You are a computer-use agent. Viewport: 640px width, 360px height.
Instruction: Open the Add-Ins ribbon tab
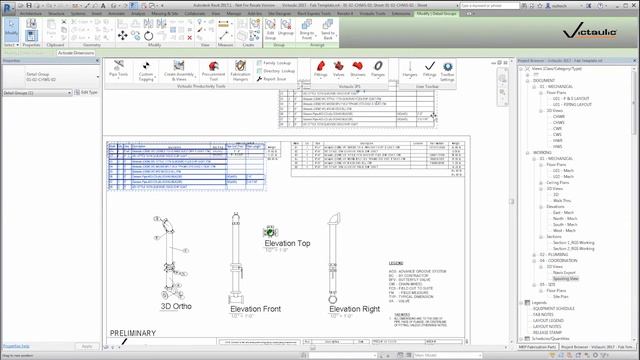255,13
